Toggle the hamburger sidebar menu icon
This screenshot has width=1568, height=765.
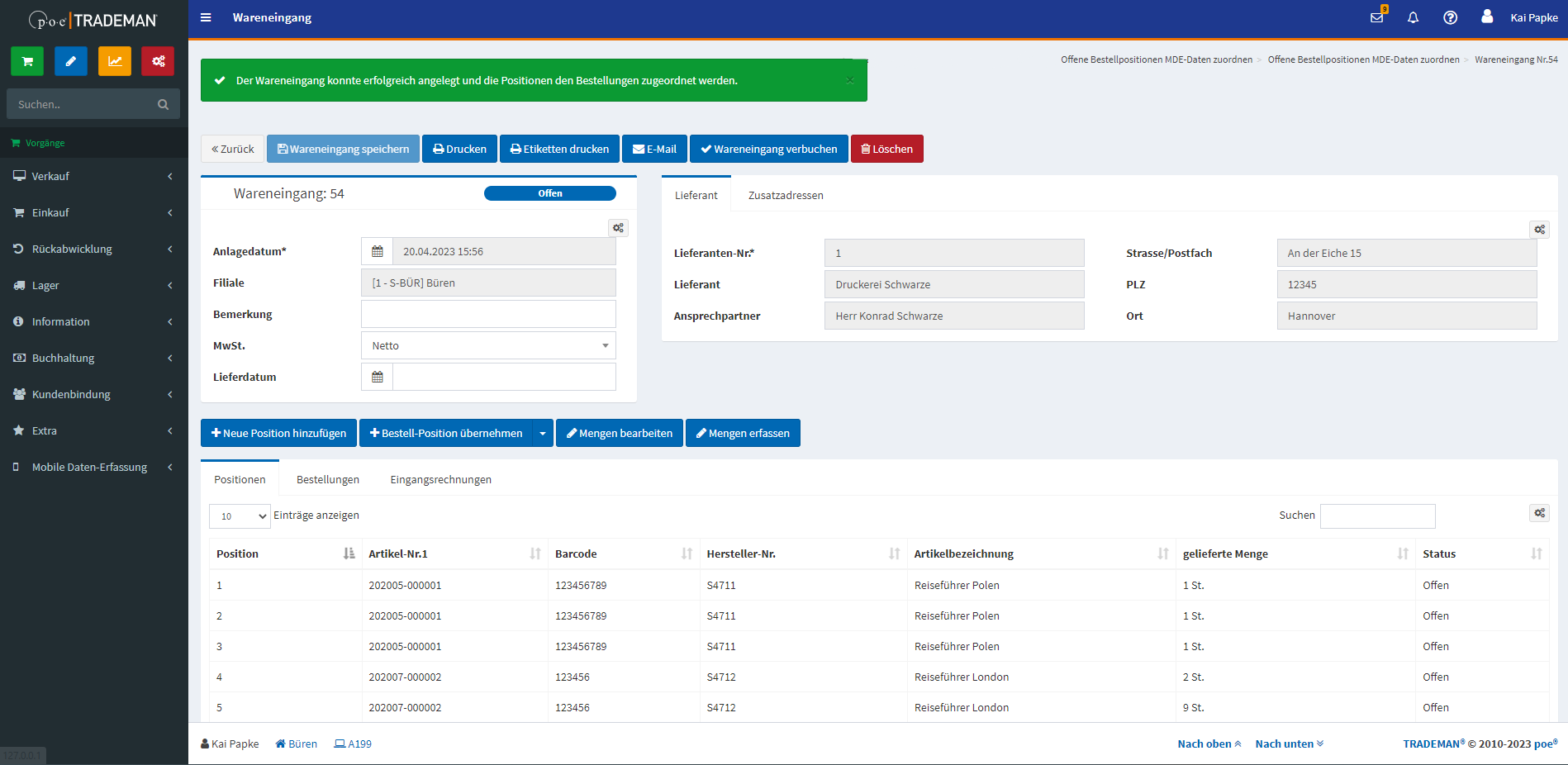206,17
